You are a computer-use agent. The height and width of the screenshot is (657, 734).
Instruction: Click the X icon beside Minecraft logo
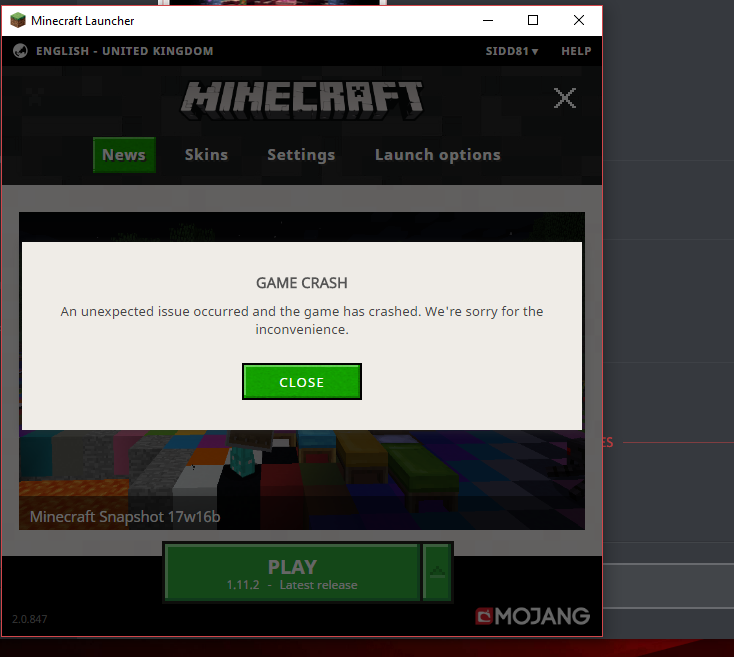click(565, 98)
